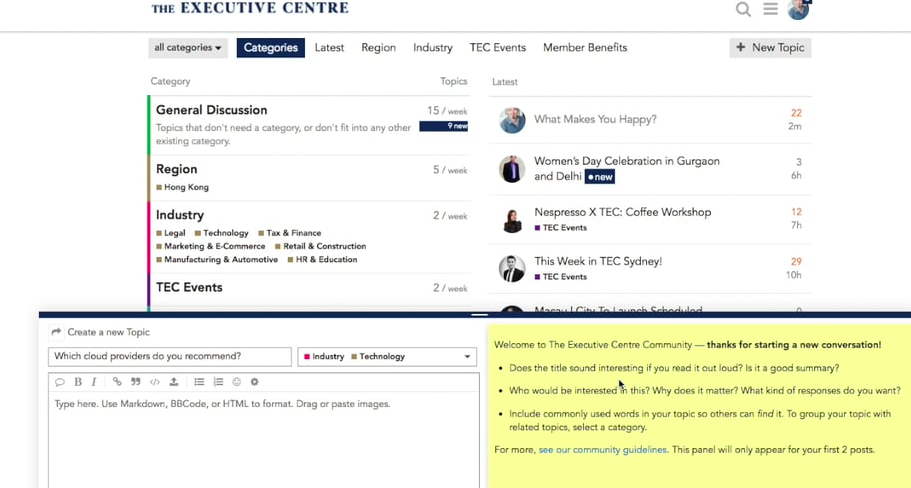The width and height of the screenshot is (911, 488).
Task: Select the Categories tab
Action: (271, 48)
